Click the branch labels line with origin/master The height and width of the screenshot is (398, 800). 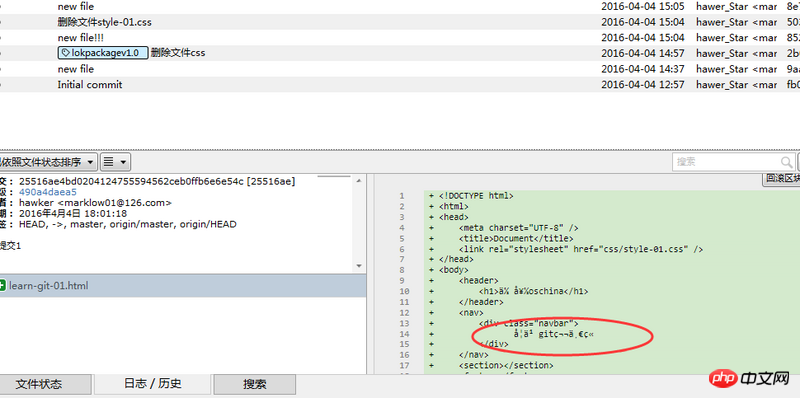pyautogui.click(x=128, y=224)
